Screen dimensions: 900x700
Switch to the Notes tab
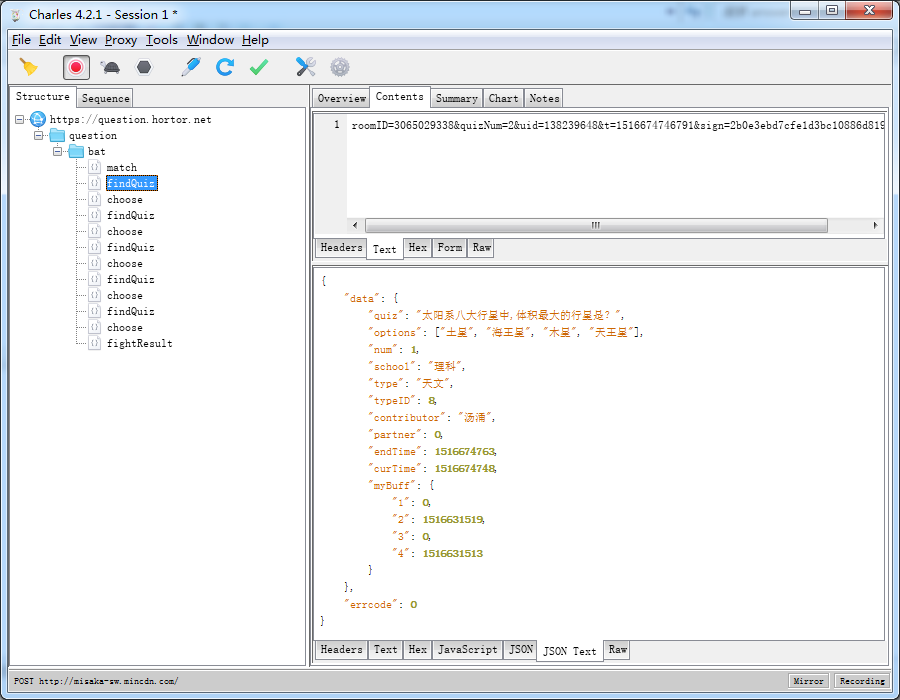[x=544, y=98]
